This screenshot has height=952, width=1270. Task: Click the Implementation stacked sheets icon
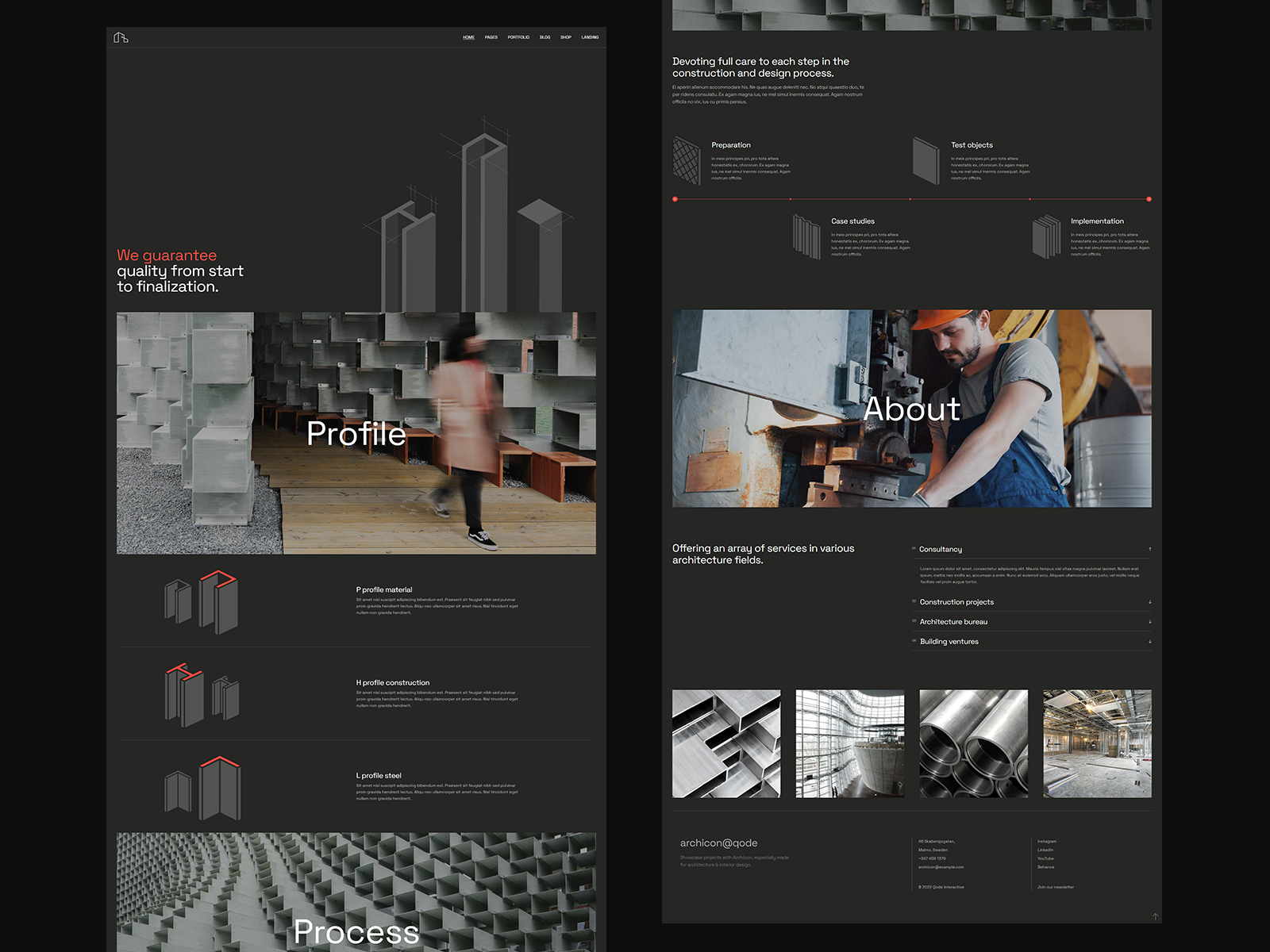pos(1046,236)
